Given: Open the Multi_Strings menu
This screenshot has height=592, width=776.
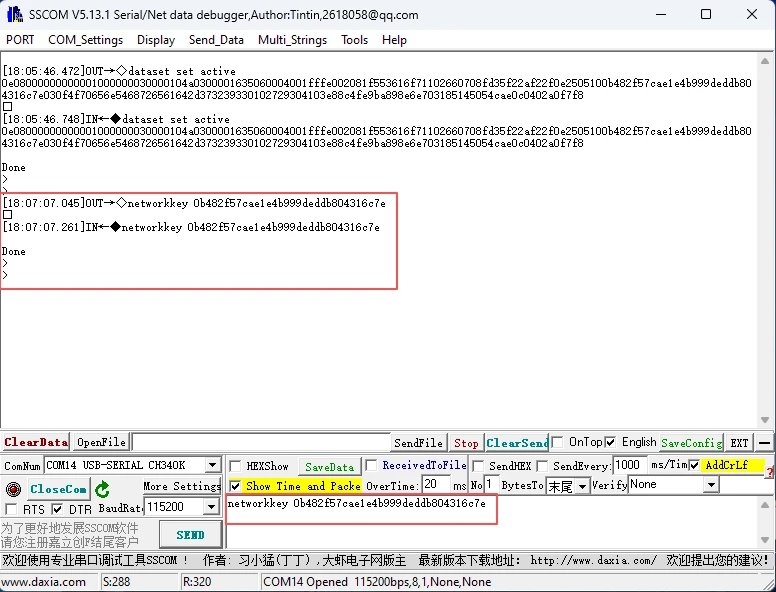Looking at the screenshot, I should (292, 40).
